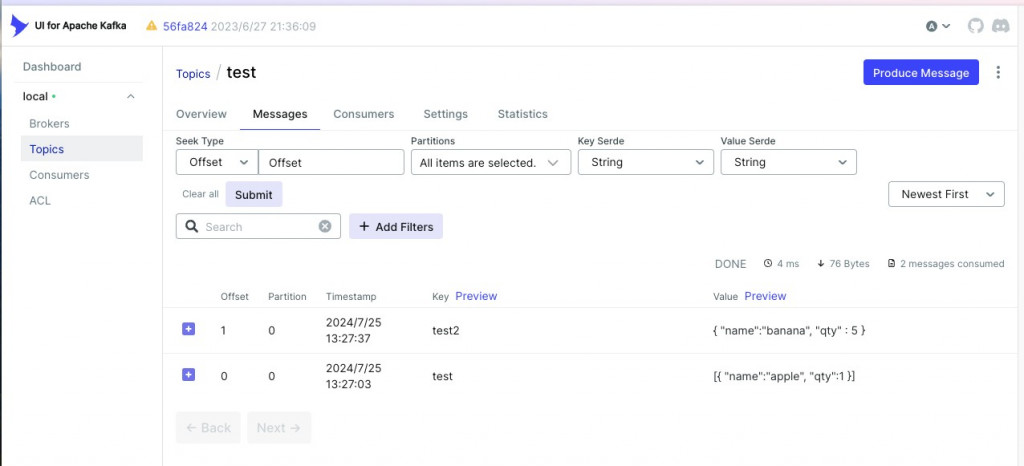The image size is (1024, 466).
Task: Open the Partitions selection dropdown
Action: (490, 162)
